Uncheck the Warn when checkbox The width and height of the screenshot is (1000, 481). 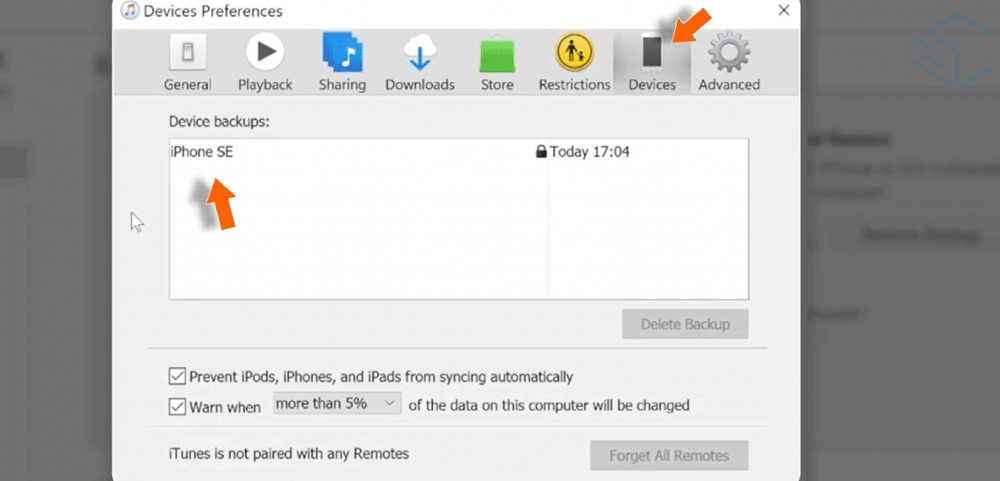tap(177, 406)
